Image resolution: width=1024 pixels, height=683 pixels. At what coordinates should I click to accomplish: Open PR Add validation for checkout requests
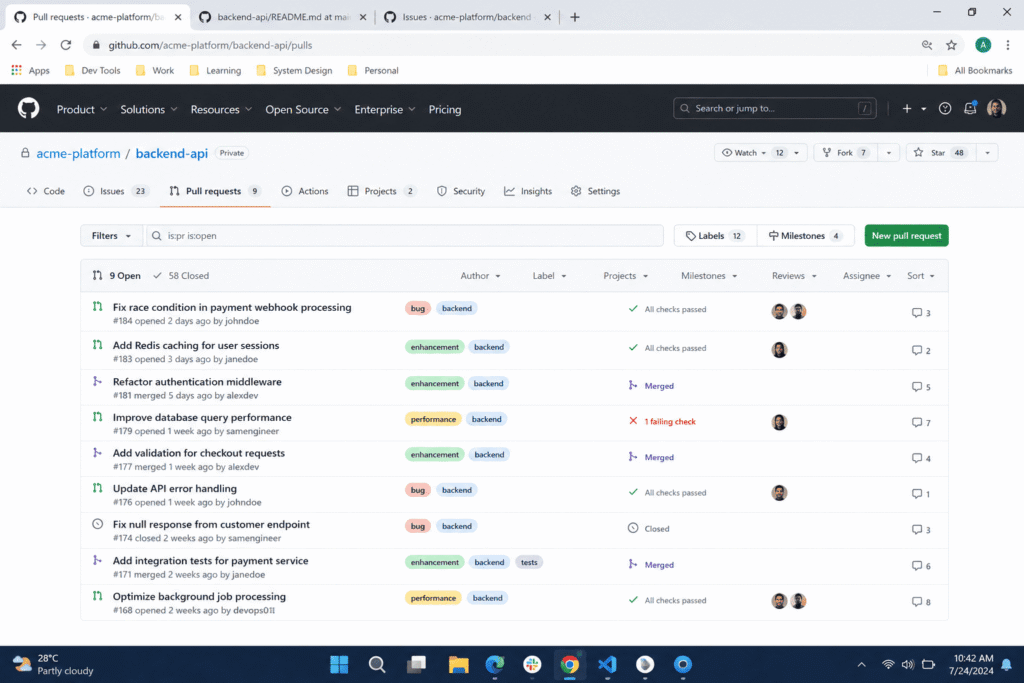pos(199,453)
